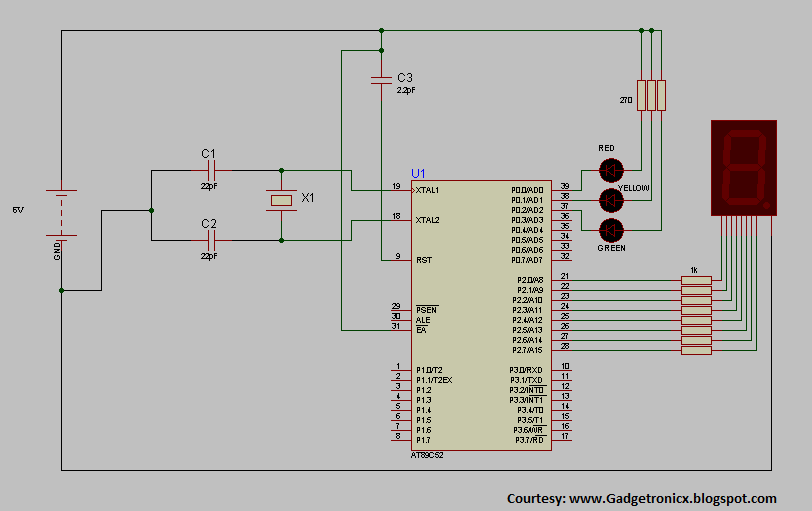Click the 270 resistor value label
The image size is (812, 511).
click(x=626, y=100)
